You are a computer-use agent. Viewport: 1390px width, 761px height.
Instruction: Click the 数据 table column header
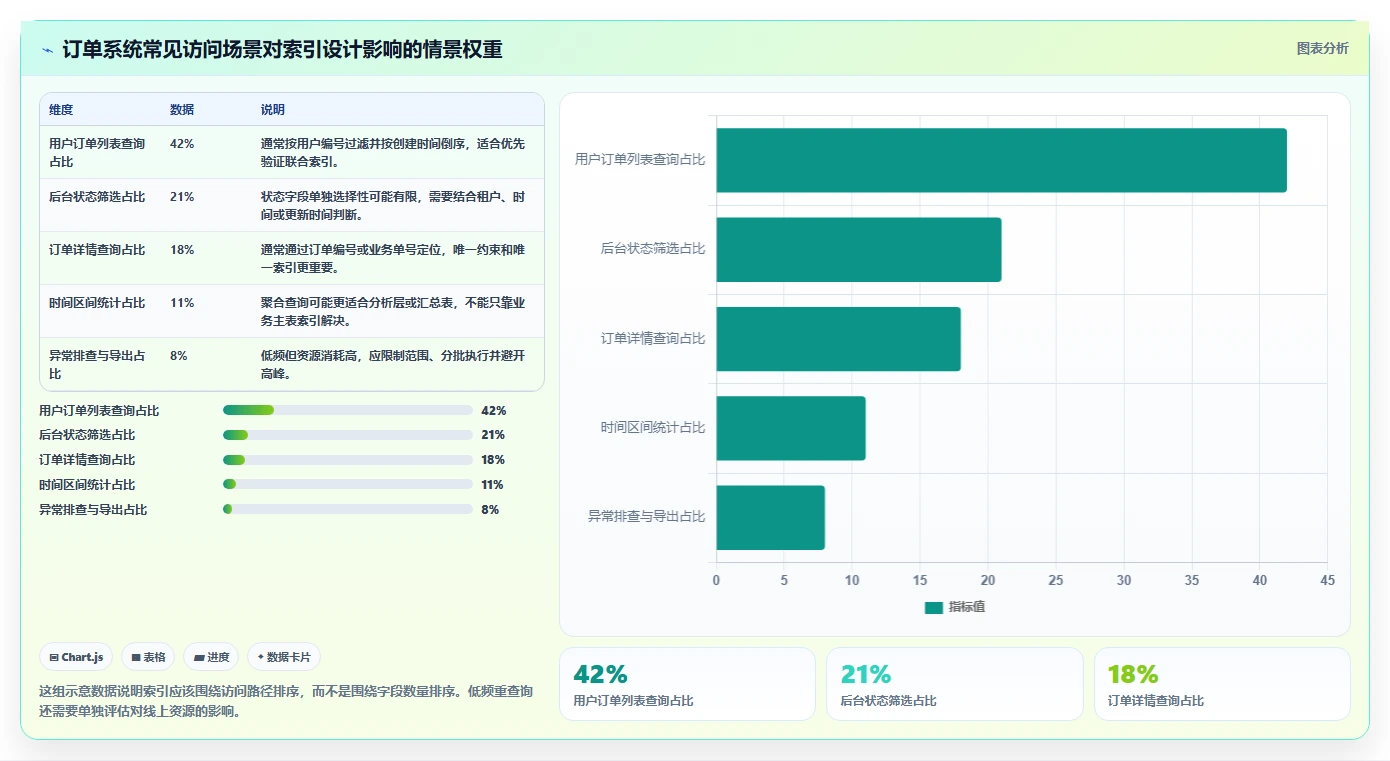pos(182,110)
